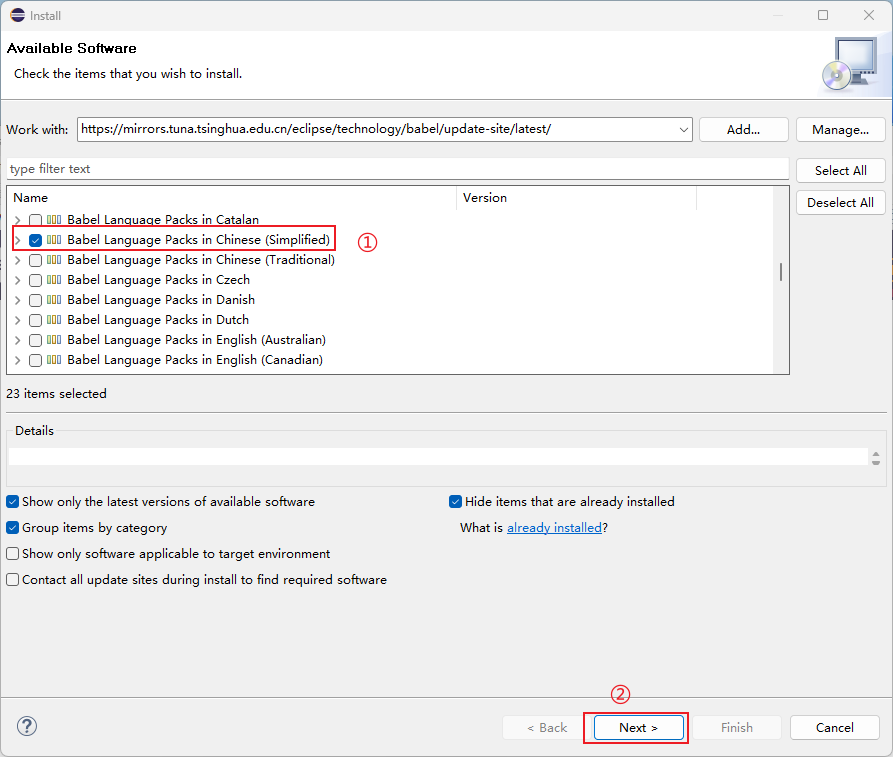Click the Next > button
Screen dimensions: 893x757
[x=638, y=728]
